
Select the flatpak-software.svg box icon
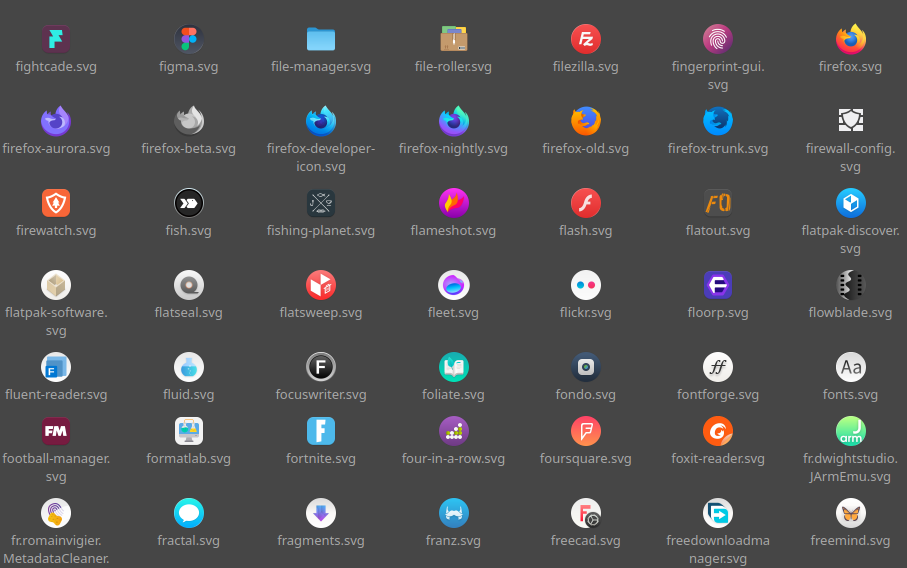tap(56, 285)
